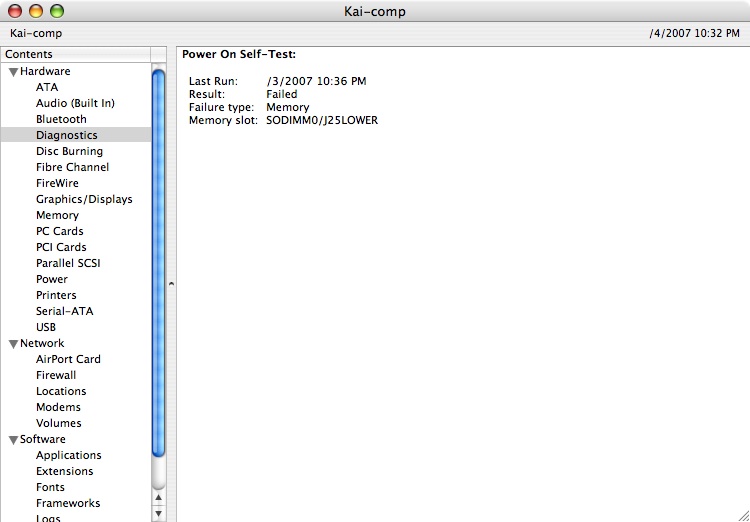Click the scrollbar up arrow
The width and height of the screenshot is (750, 522).
pyautogui.click(x=159, y=498)
